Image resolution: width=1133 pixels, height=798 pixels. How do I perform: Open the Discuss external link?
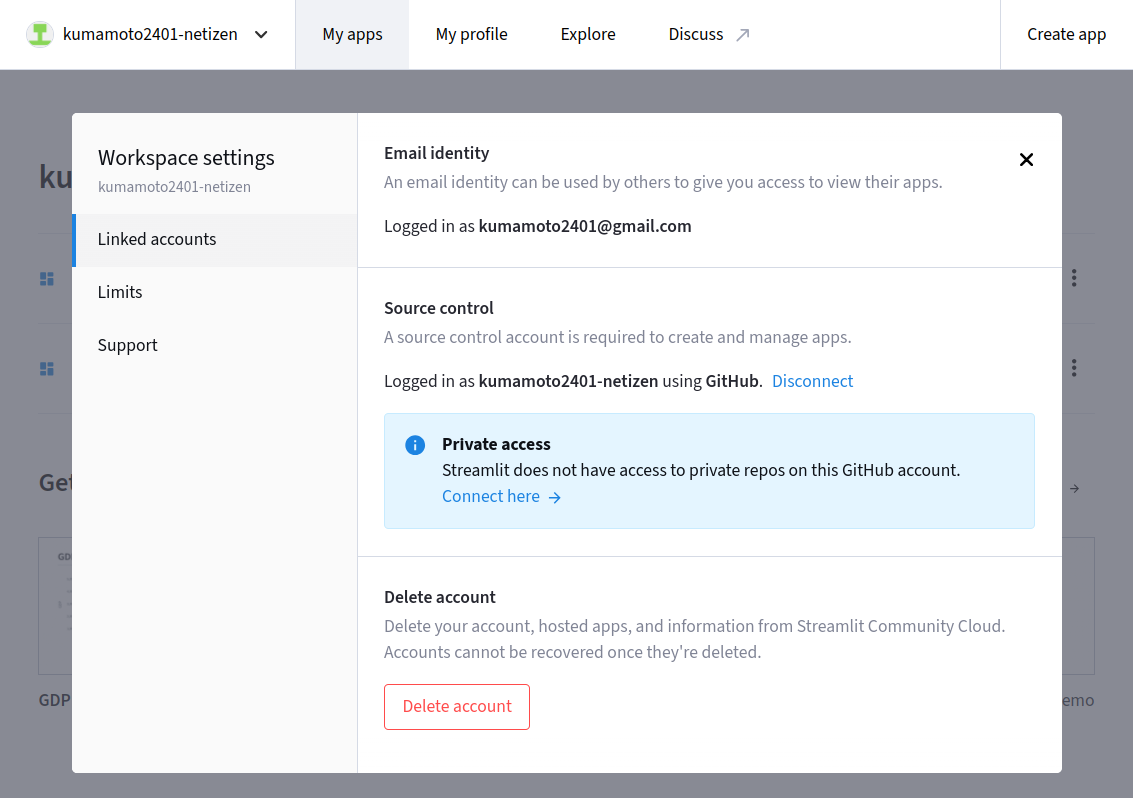coord(709,35)
